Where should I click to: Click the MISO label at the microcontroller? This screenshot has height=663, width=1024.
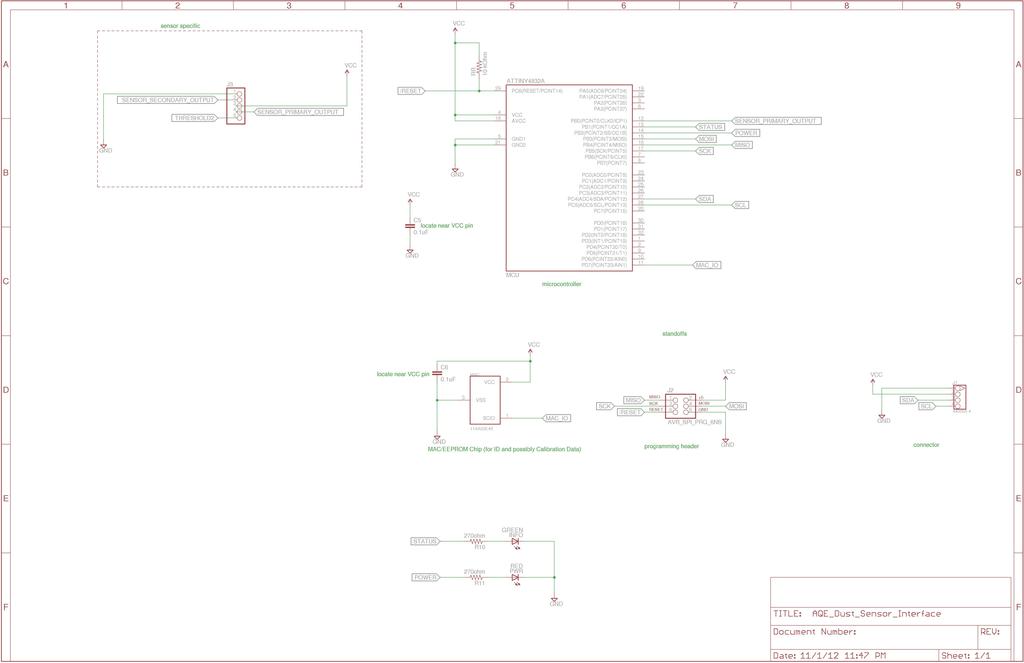tap(742, 145)
